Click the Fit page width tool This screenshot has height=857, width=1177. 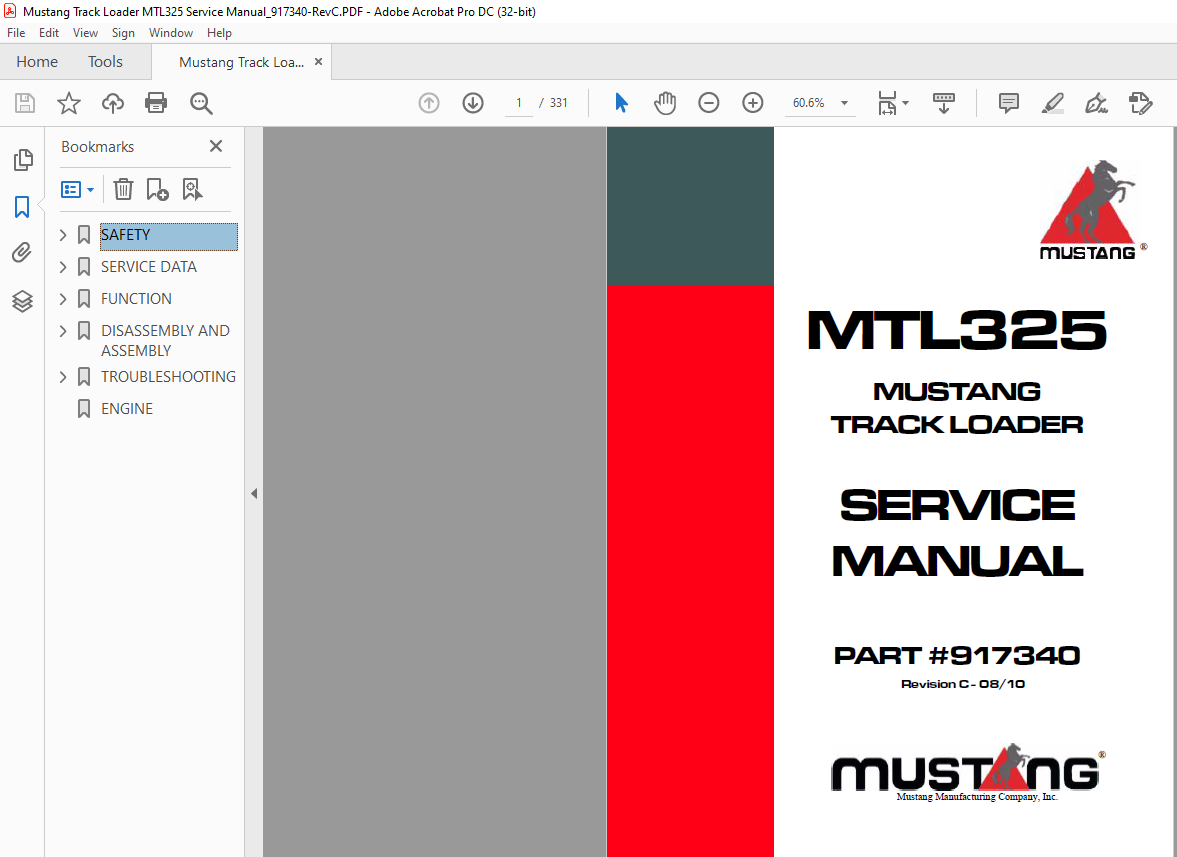887,103
